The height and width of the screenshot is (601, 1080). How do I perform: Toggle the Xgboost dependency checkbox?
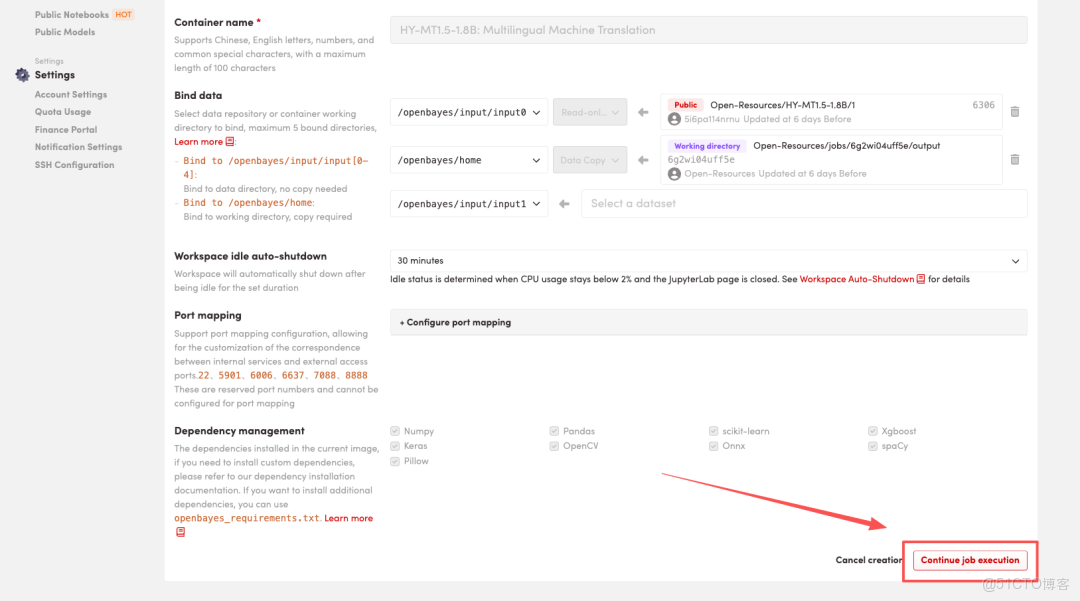tap(873, 431)
